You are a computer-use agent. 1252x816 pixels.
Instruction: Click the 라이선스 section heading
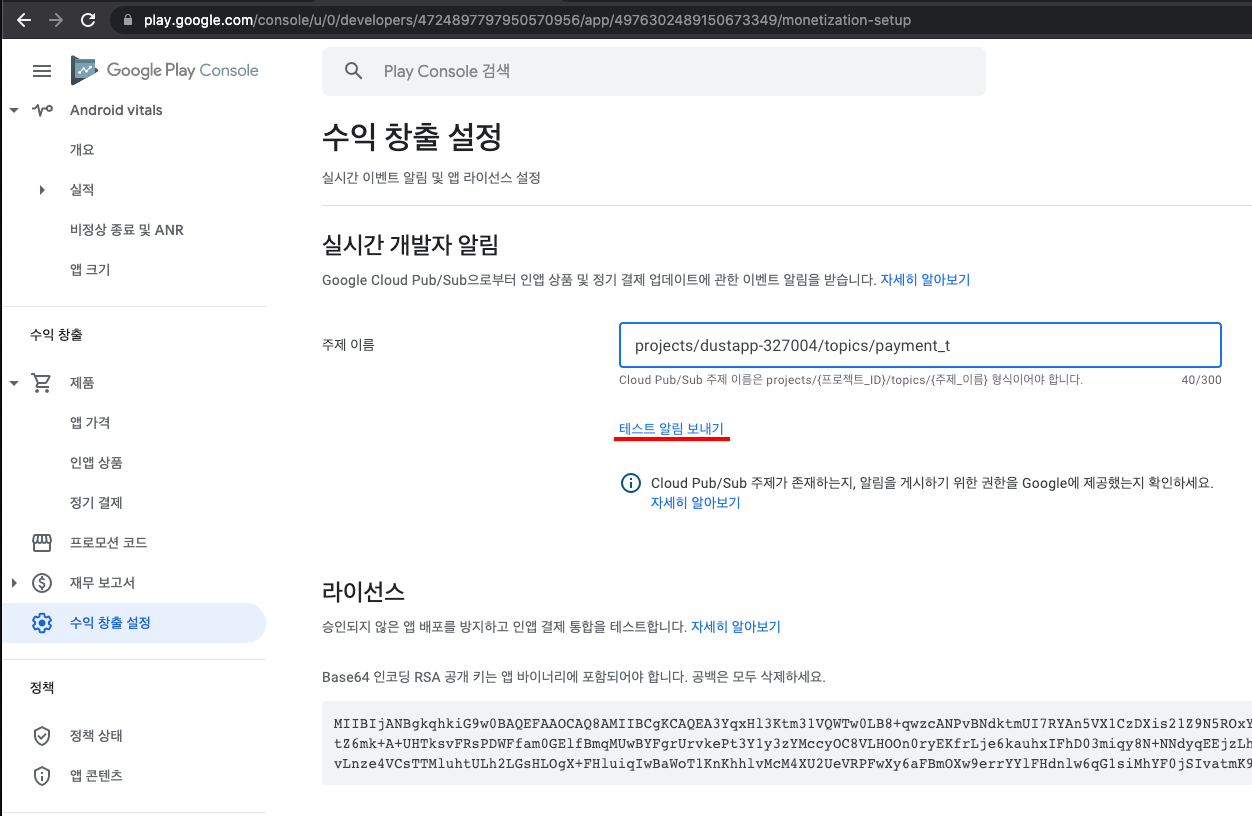[x=363, y=591]
